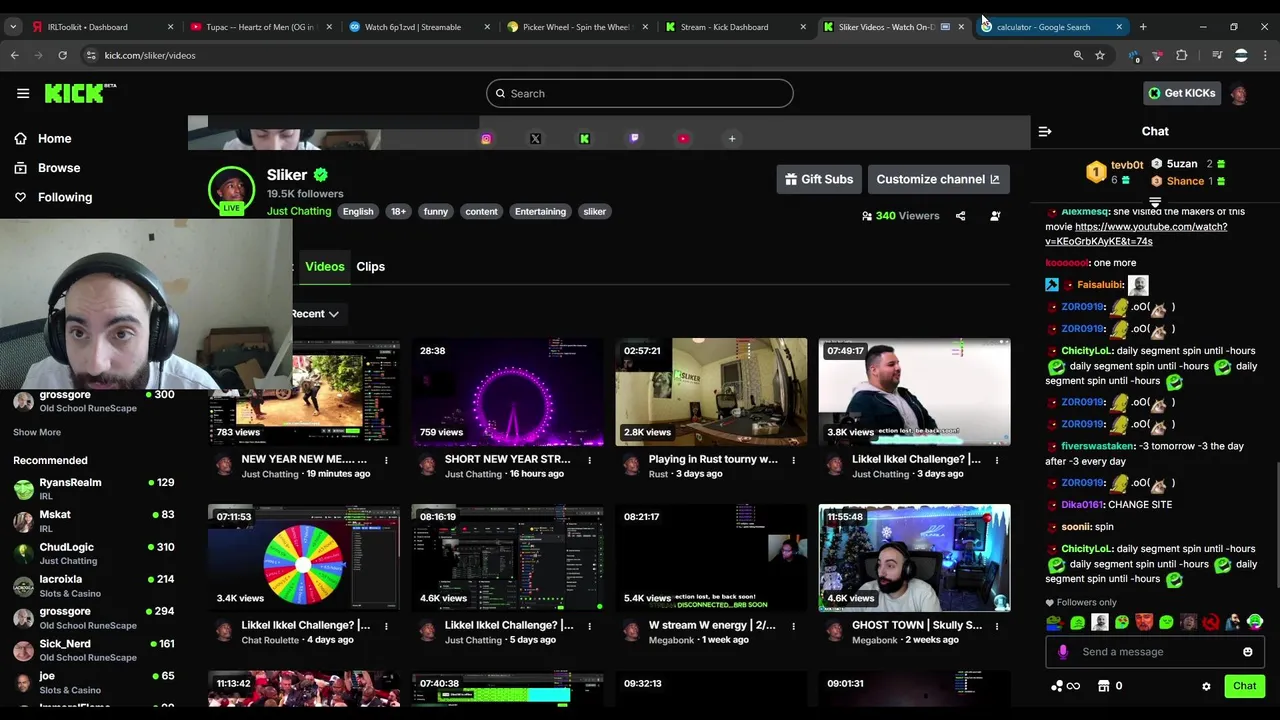This screenshot has width=1280, height=720.
Task: Click the share icon next to viewers
Action: 960,216
